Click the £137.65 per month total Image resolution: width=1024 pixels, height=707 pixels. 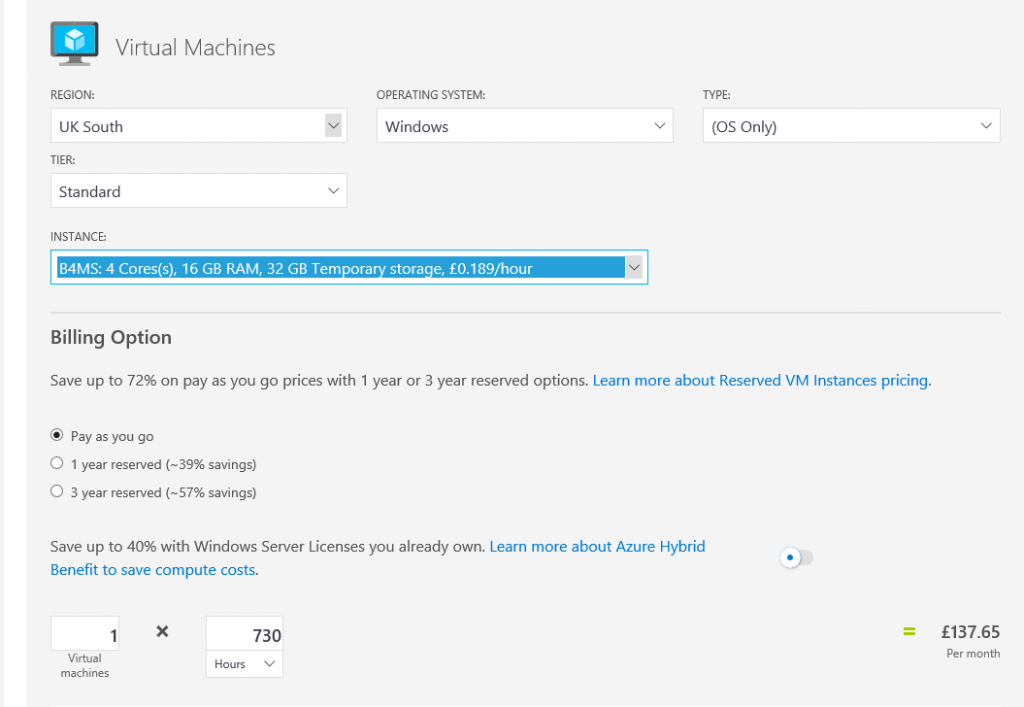[970, 632]
